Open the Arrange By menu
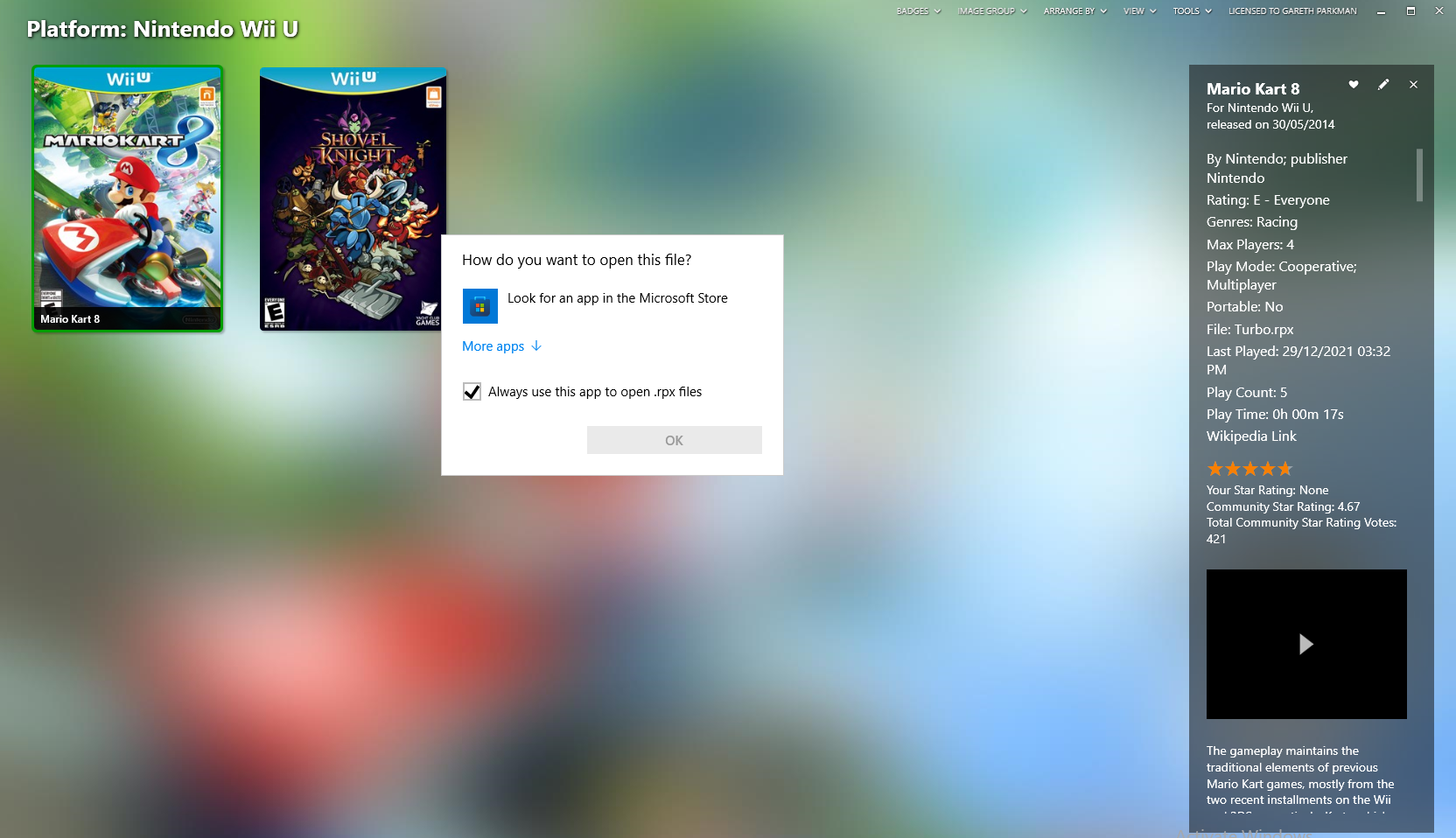Screen dimensions: 1456x838 pos(1074,11)
